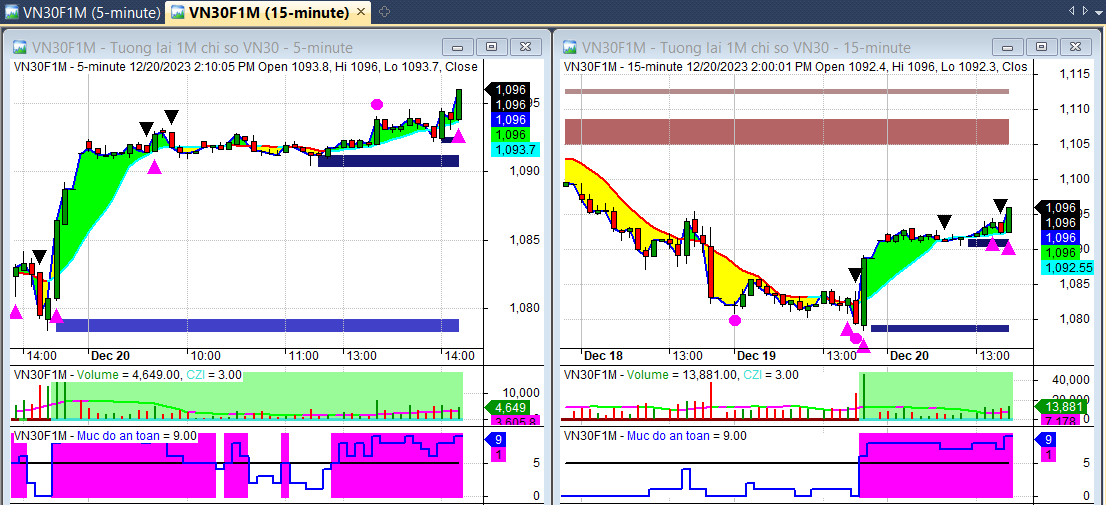Click the magenta circle marker on 5-minute chart

(x=377, y=104)
